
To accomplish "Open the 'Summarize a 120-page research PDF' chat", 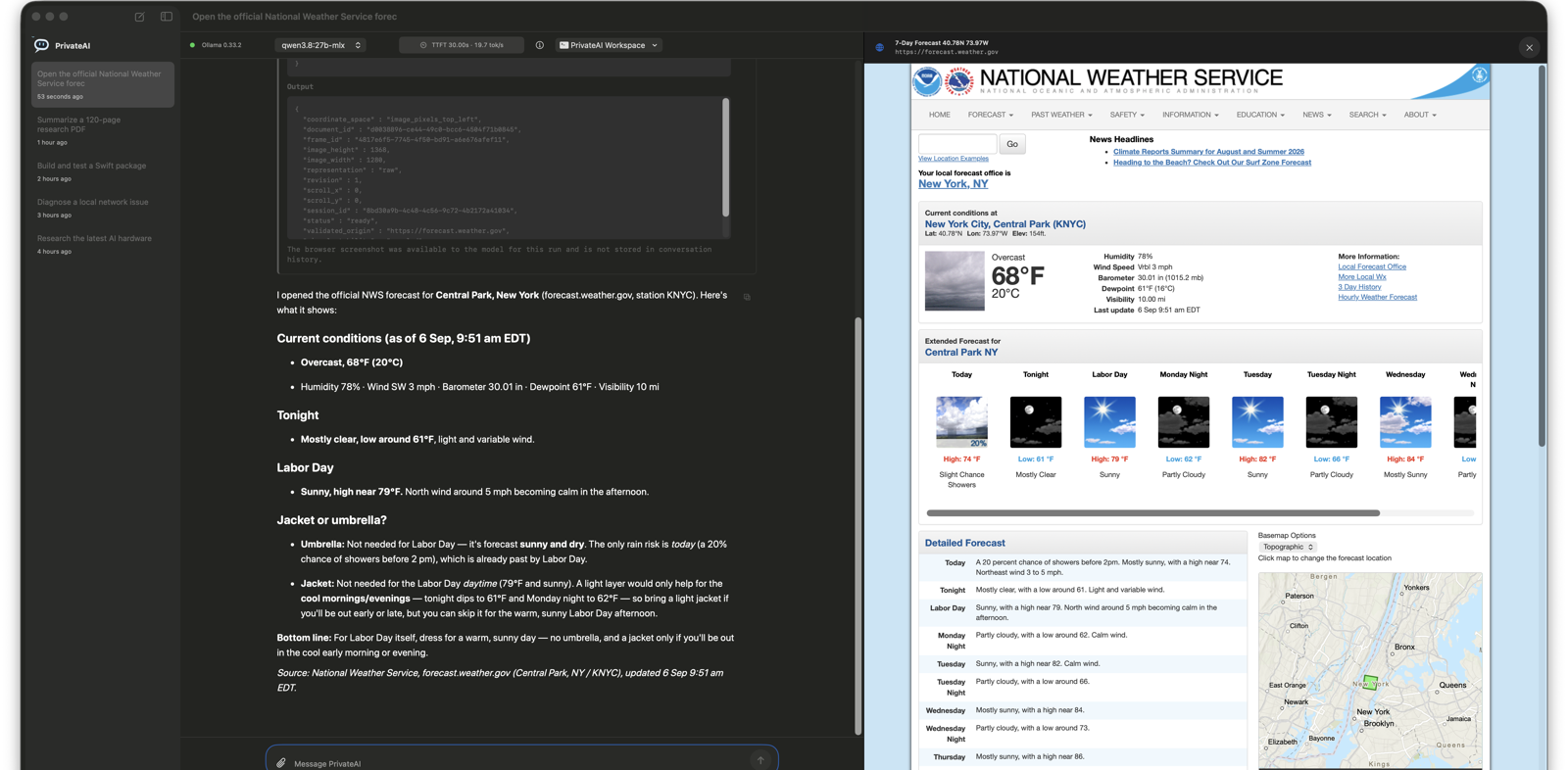I will point(102,130).
